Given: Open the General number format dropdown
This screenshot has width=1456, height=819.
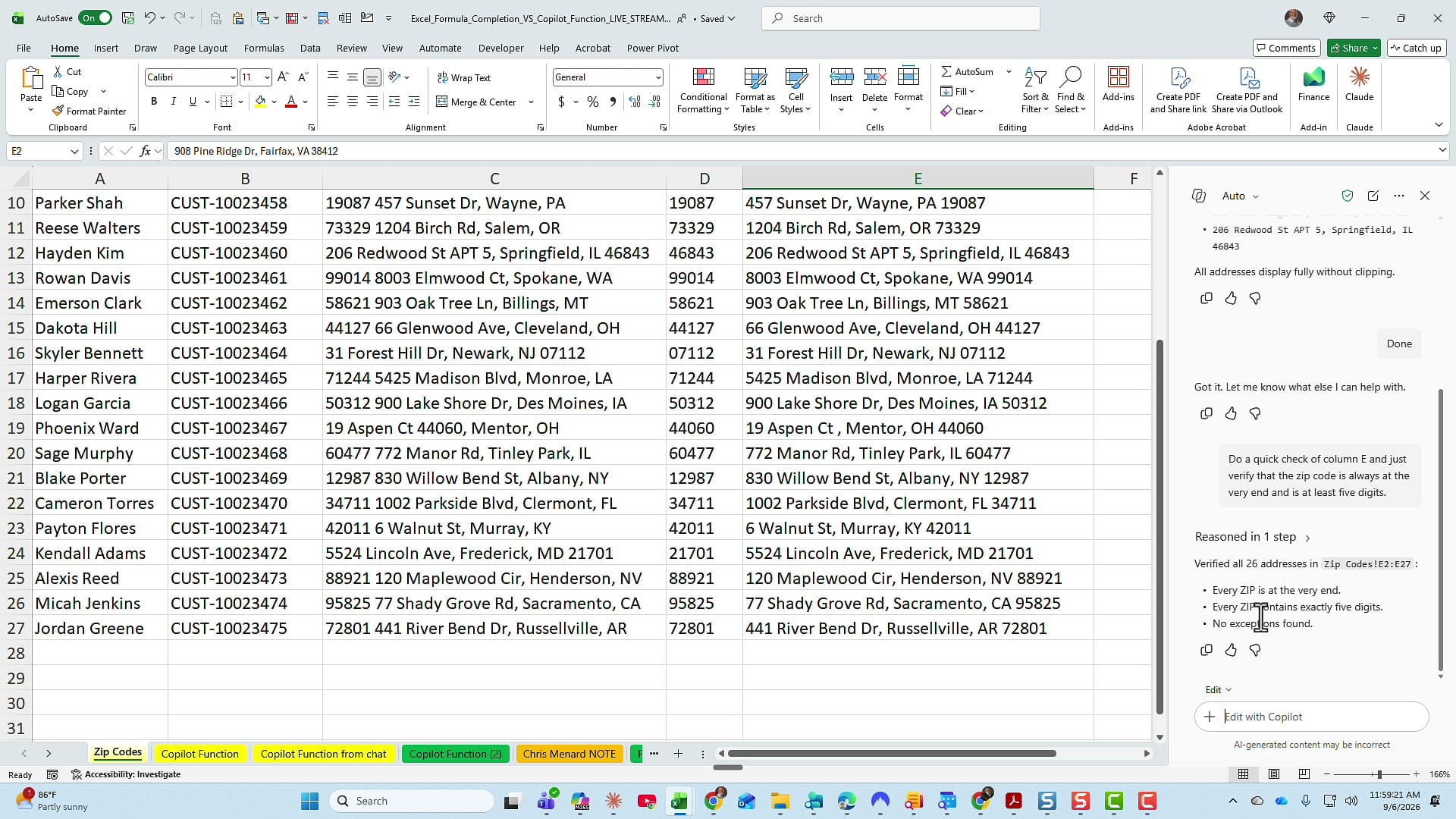Looking at the screenshot, I should [x=657, y=77].
